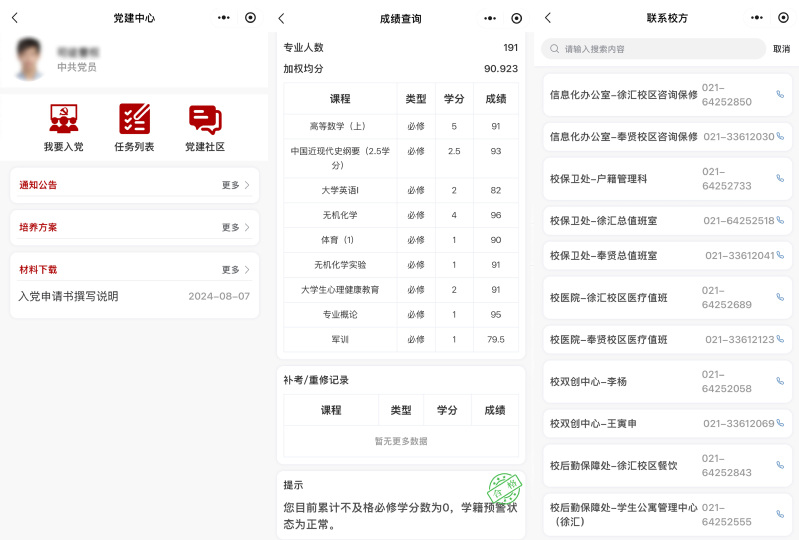Open the 我要入党 icon
The image size is (799, 540).
[x=63, y=120]
